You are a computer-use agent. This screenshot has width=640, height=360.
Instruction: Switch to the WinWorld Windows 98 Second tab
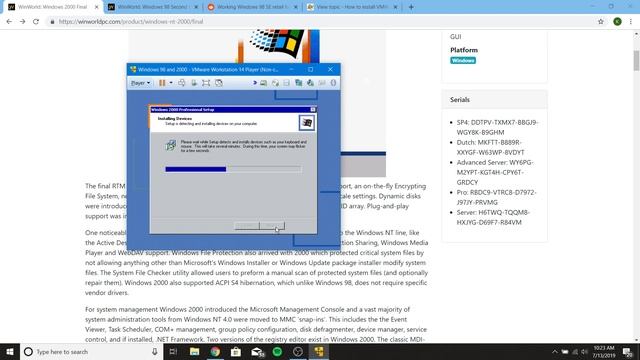(x=153, y=7)
